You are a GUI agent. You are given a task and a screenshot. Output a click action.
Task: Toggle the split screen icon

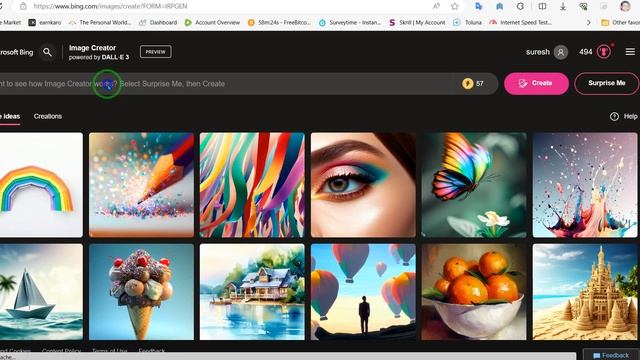point(542,6)
